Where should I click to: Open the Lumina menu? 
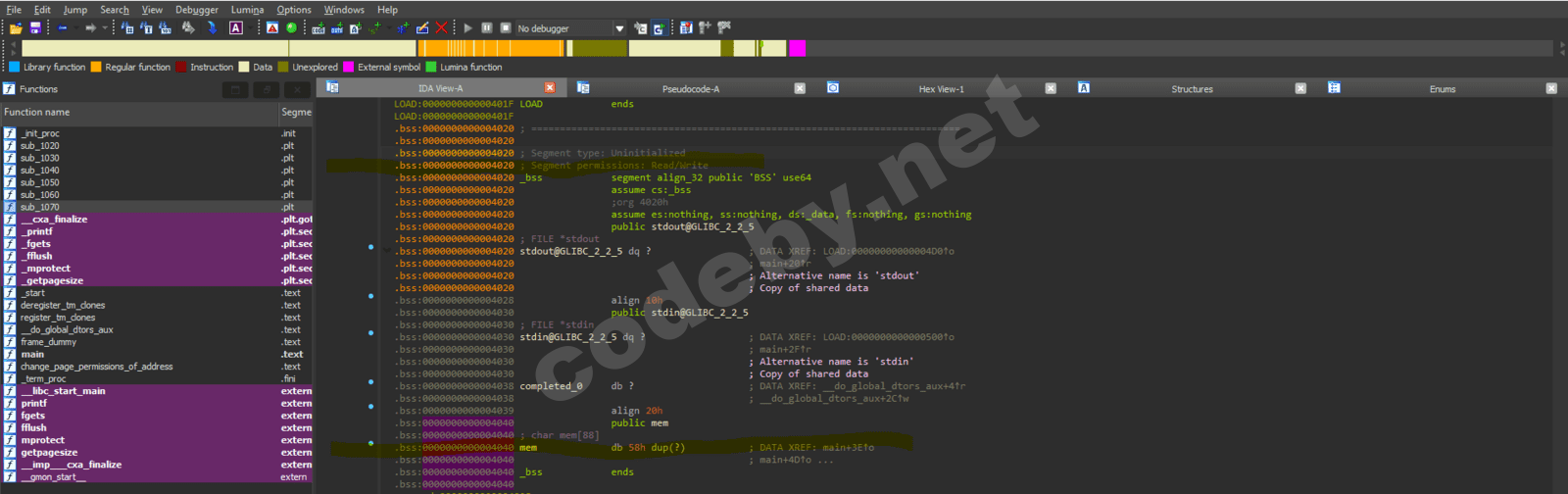click(x=247, y=10)
